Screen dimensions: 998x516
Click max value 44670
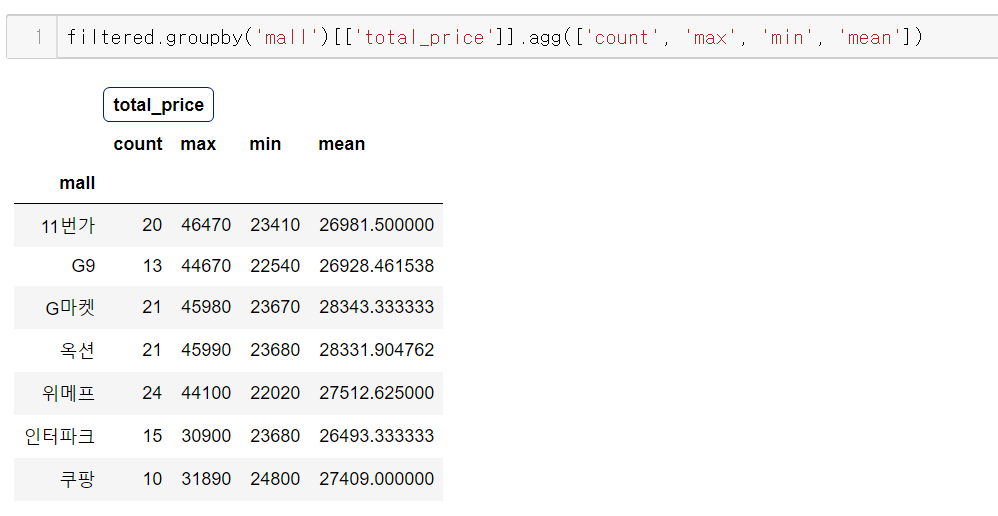coord(206,265)
